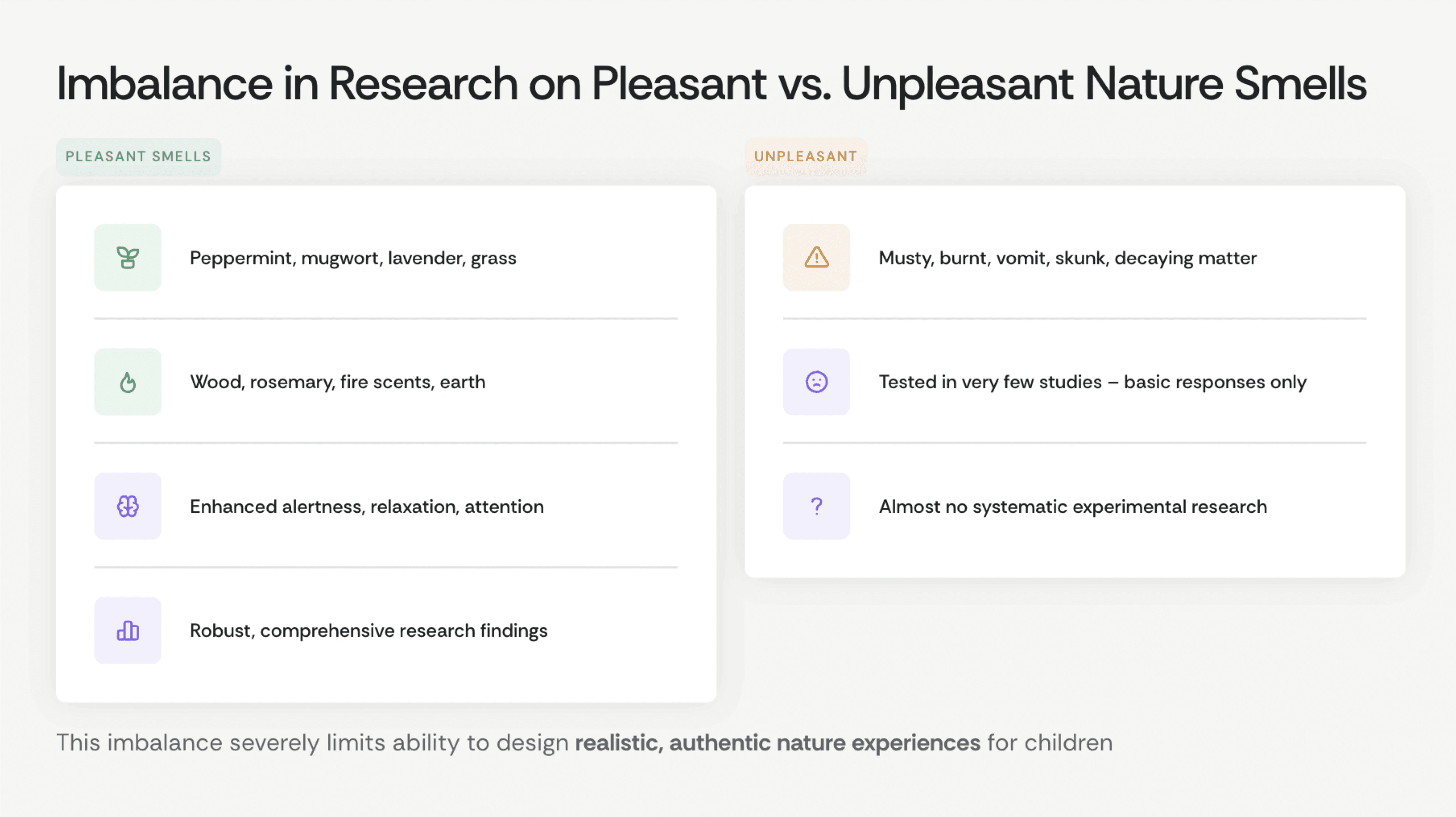Image resolution: width=1456 pixels, height=817 pixels.
Task: Click bold 'realistic, authentic nature experiences' phrase
Action: coord(777,743)
